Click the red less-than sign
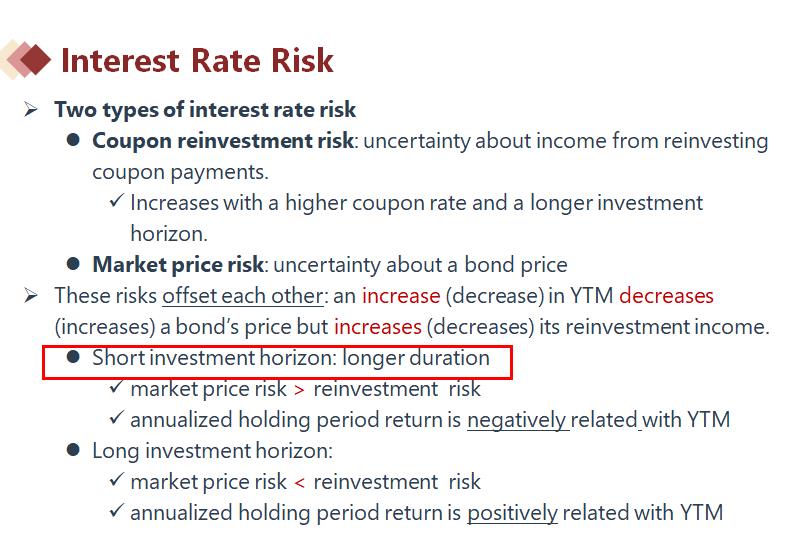796x546 pixels. 300,483
